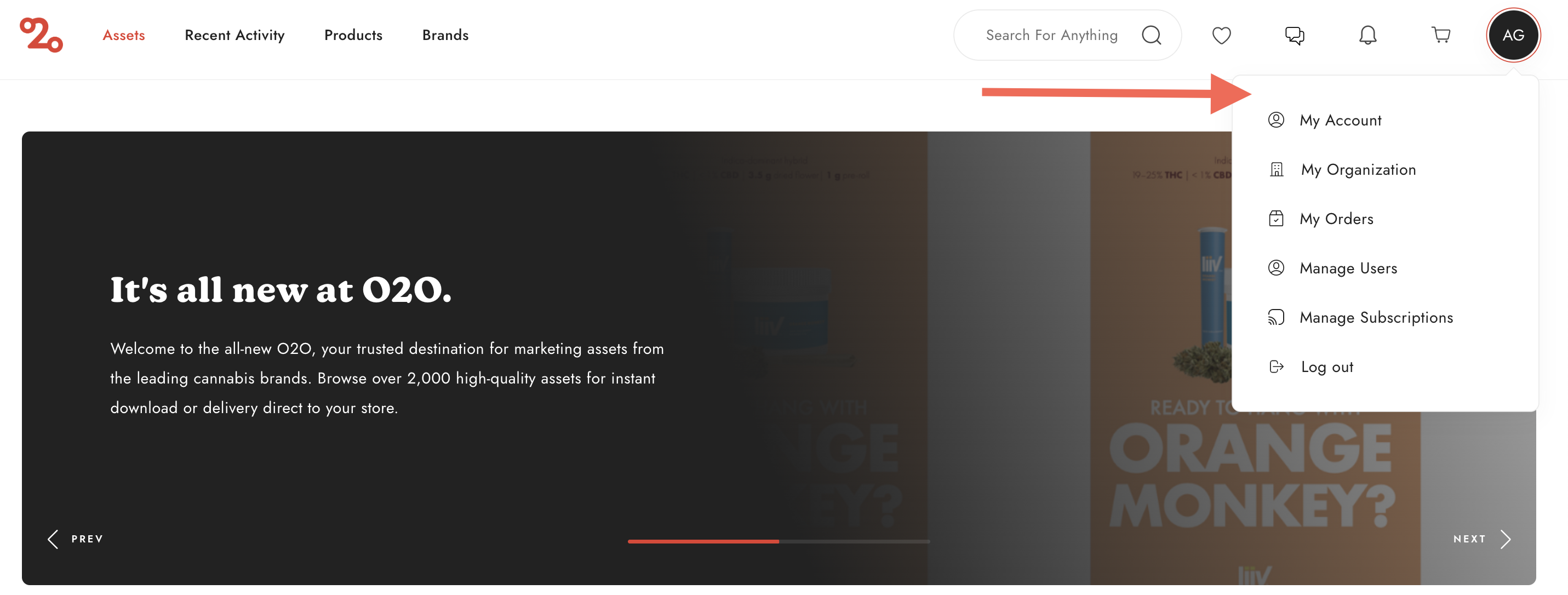Toggle the AG user avatar menu
This screenshot has height=595, width=1568.
point(1513,35)
